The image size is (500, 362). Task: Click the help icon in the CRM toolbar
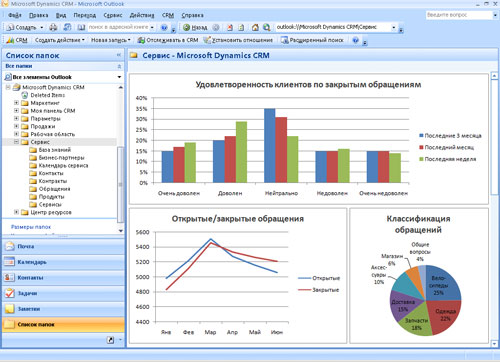(x=356, y=40)
